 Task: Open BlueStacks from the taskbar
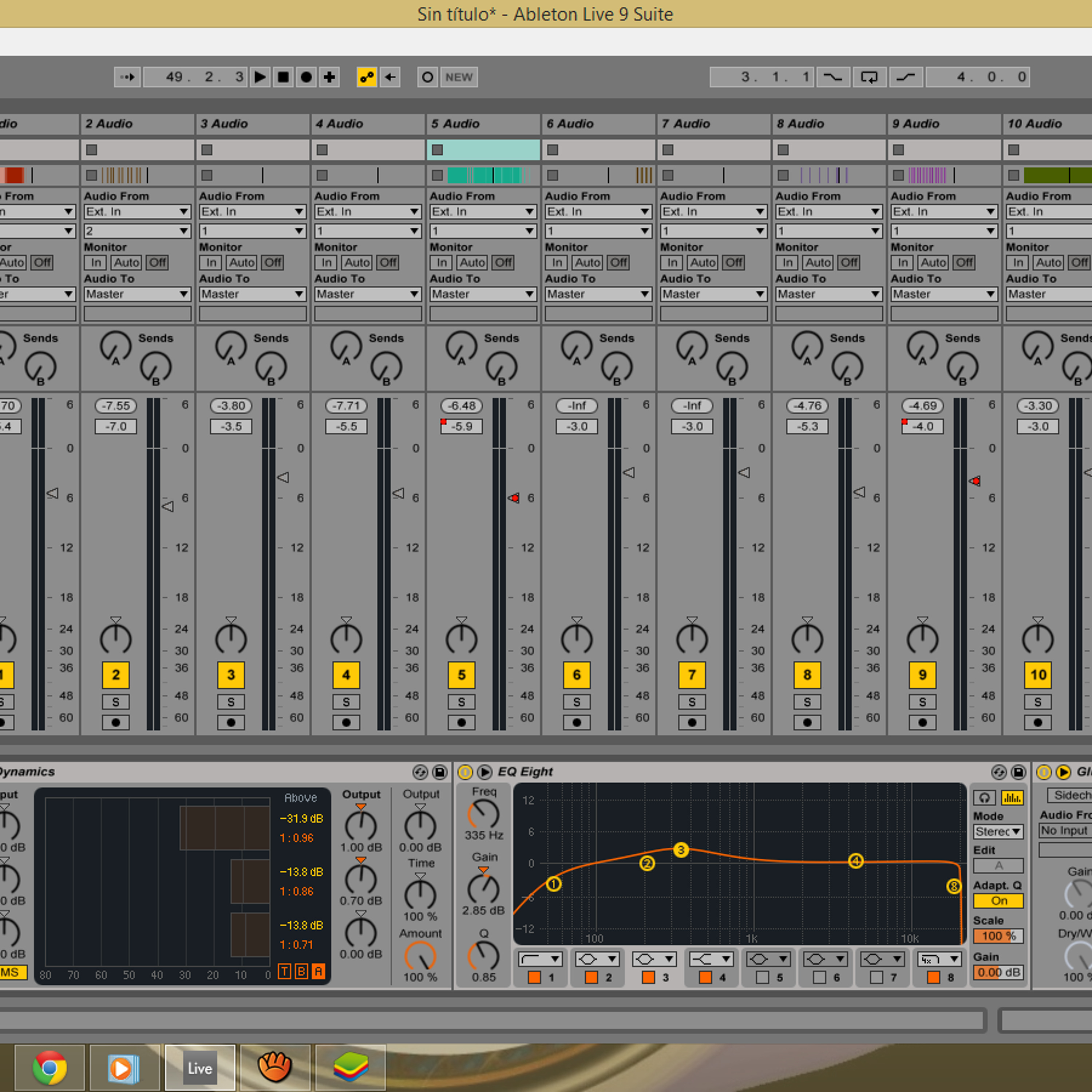(x=351, y=1068)
